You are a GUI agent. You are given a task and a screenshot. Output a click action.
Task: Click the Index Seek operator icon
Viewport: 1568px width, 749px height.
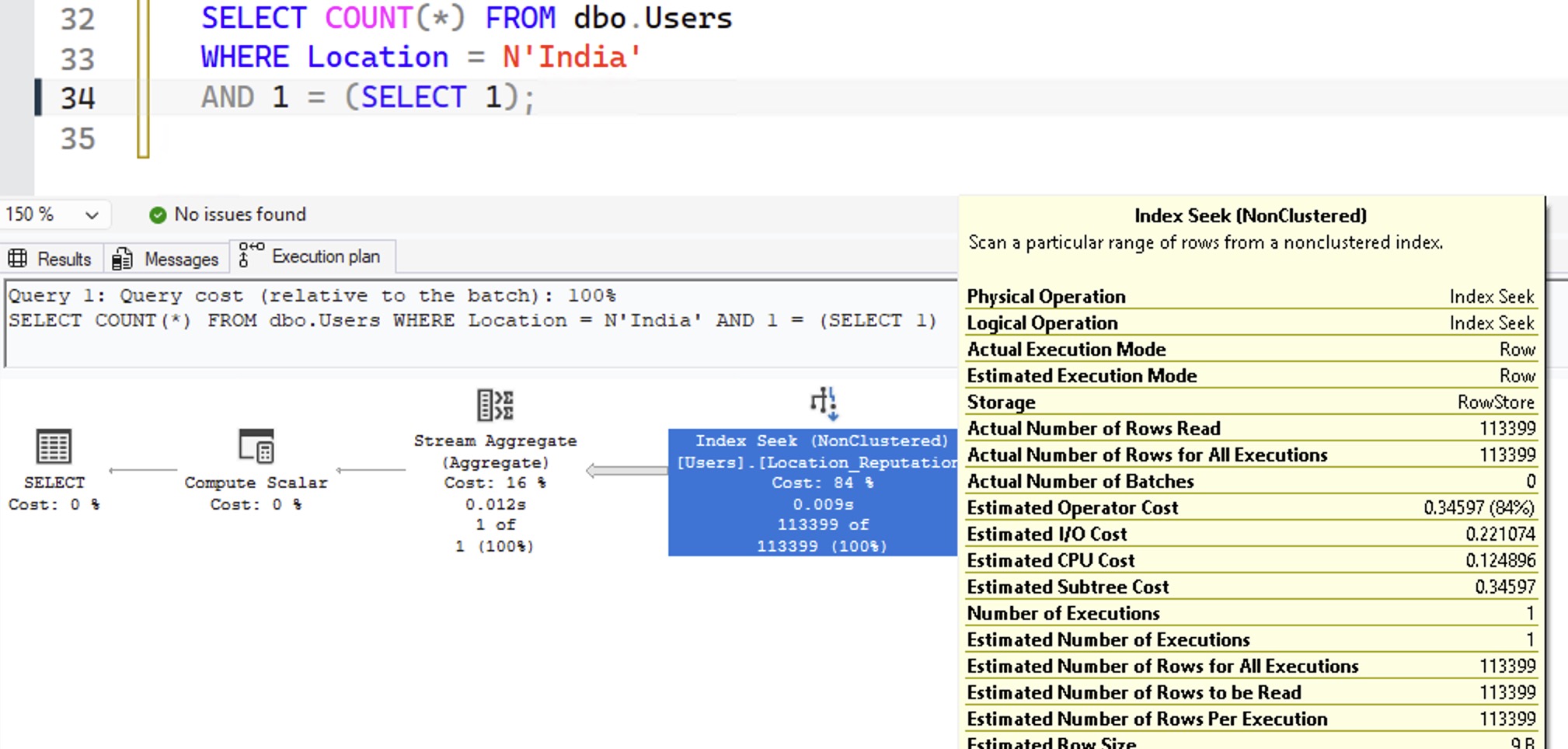click(824, 403)
